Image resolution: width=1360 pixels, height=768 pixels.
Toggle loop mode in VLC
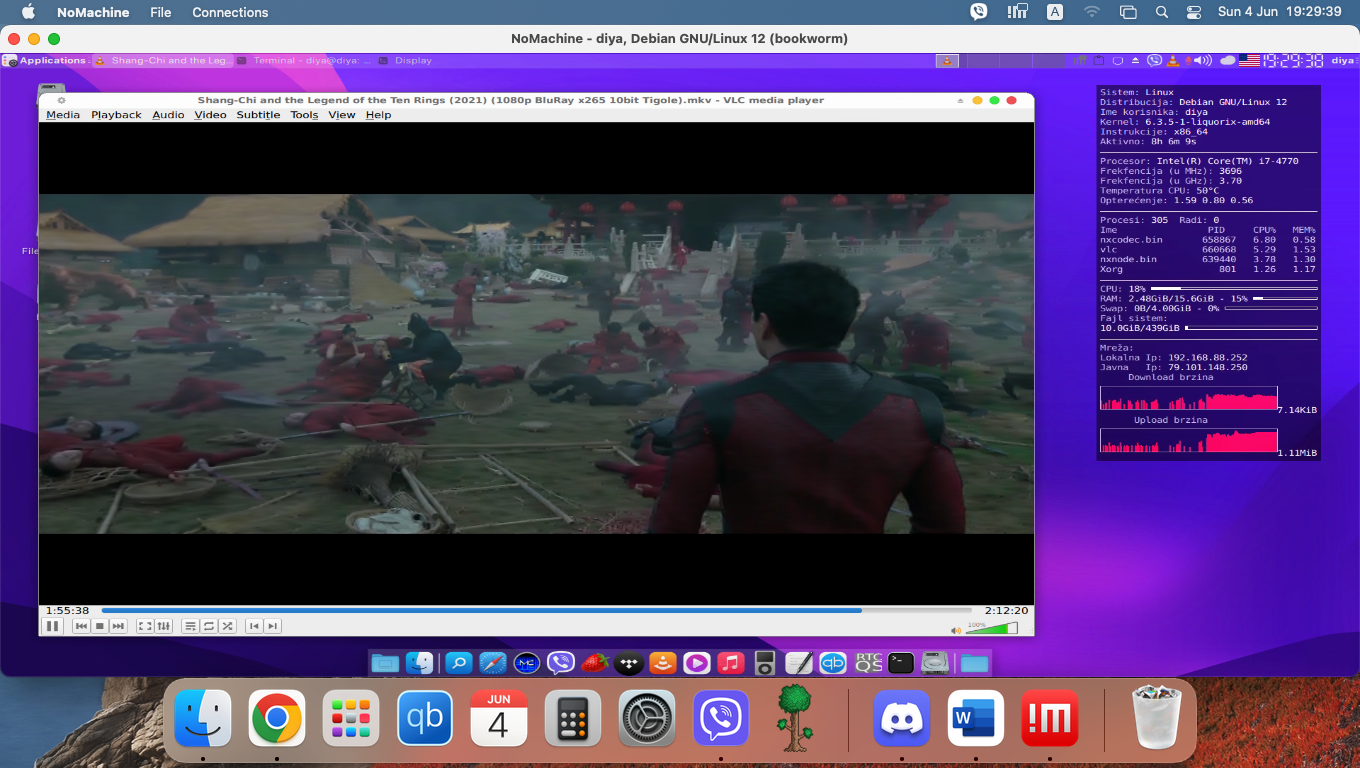[x=209, y=626]
